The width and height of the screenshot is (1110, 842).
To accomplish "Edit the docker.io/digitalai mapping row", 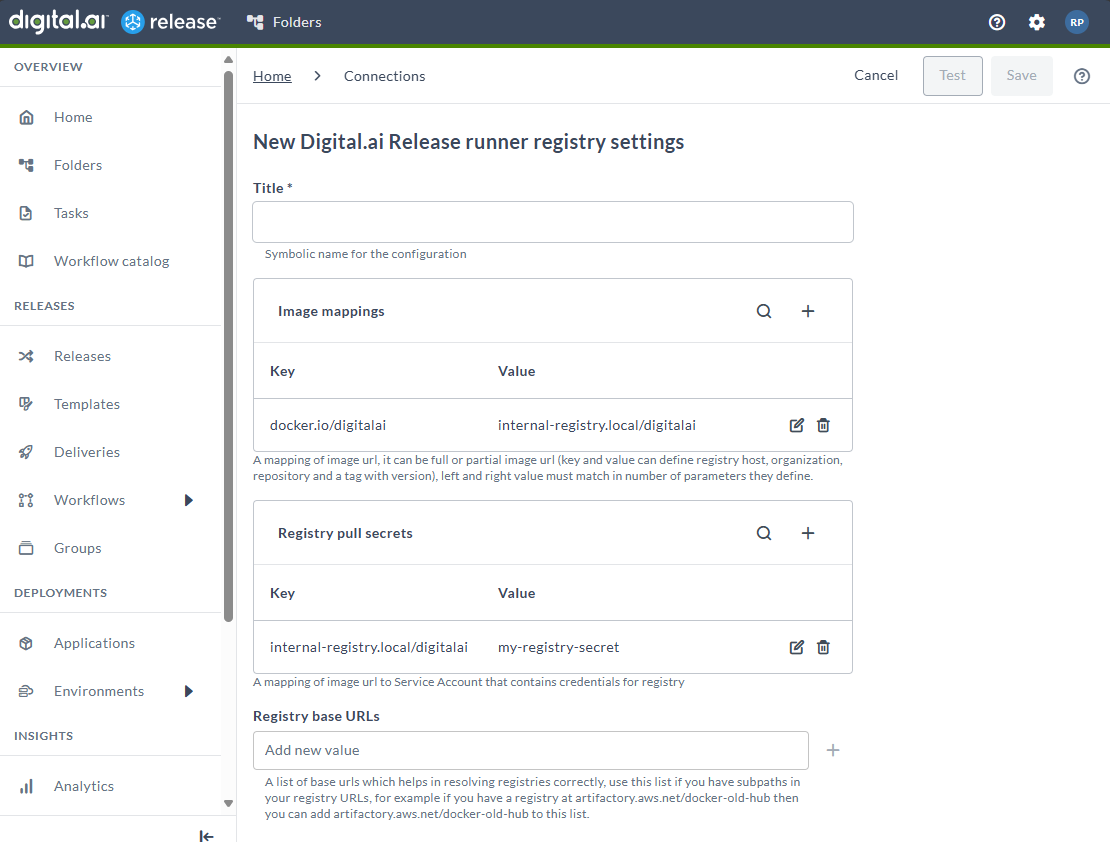I will pyautogui.click(x=797, y=425).
